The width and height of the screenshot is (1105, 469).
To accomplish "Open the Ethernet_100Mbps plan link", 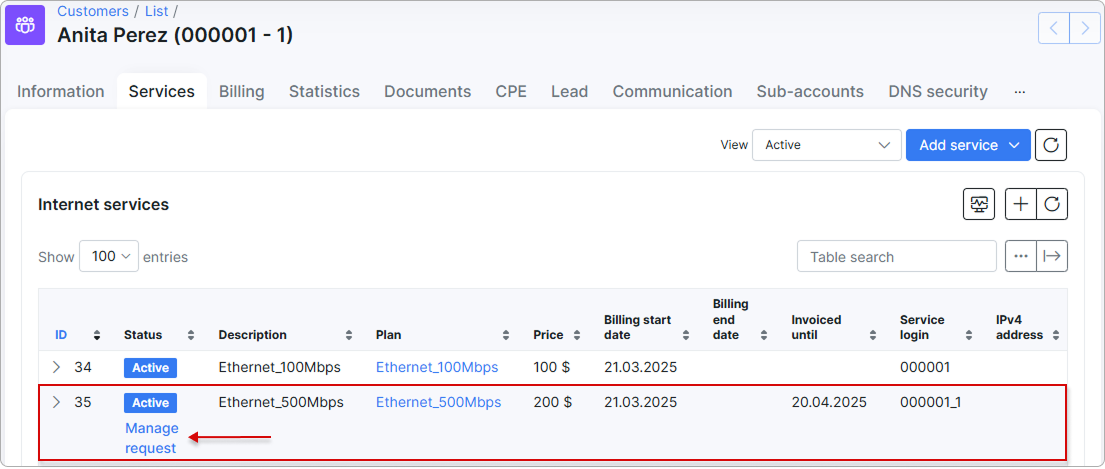I will pyautogui.click(x=437, y=367).
